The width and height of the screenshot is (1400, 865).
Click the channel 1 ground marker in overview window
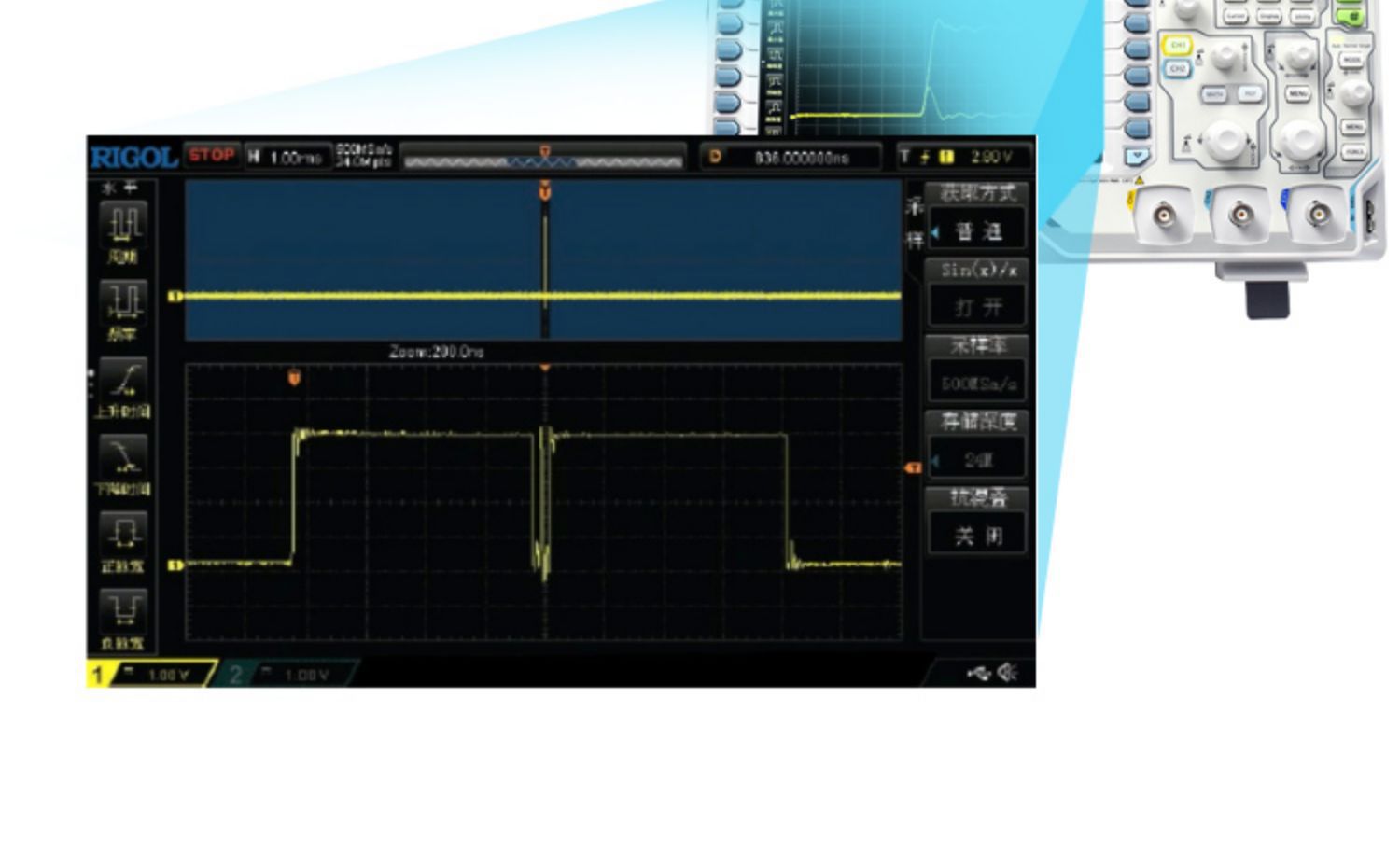(x=175, y=297)
